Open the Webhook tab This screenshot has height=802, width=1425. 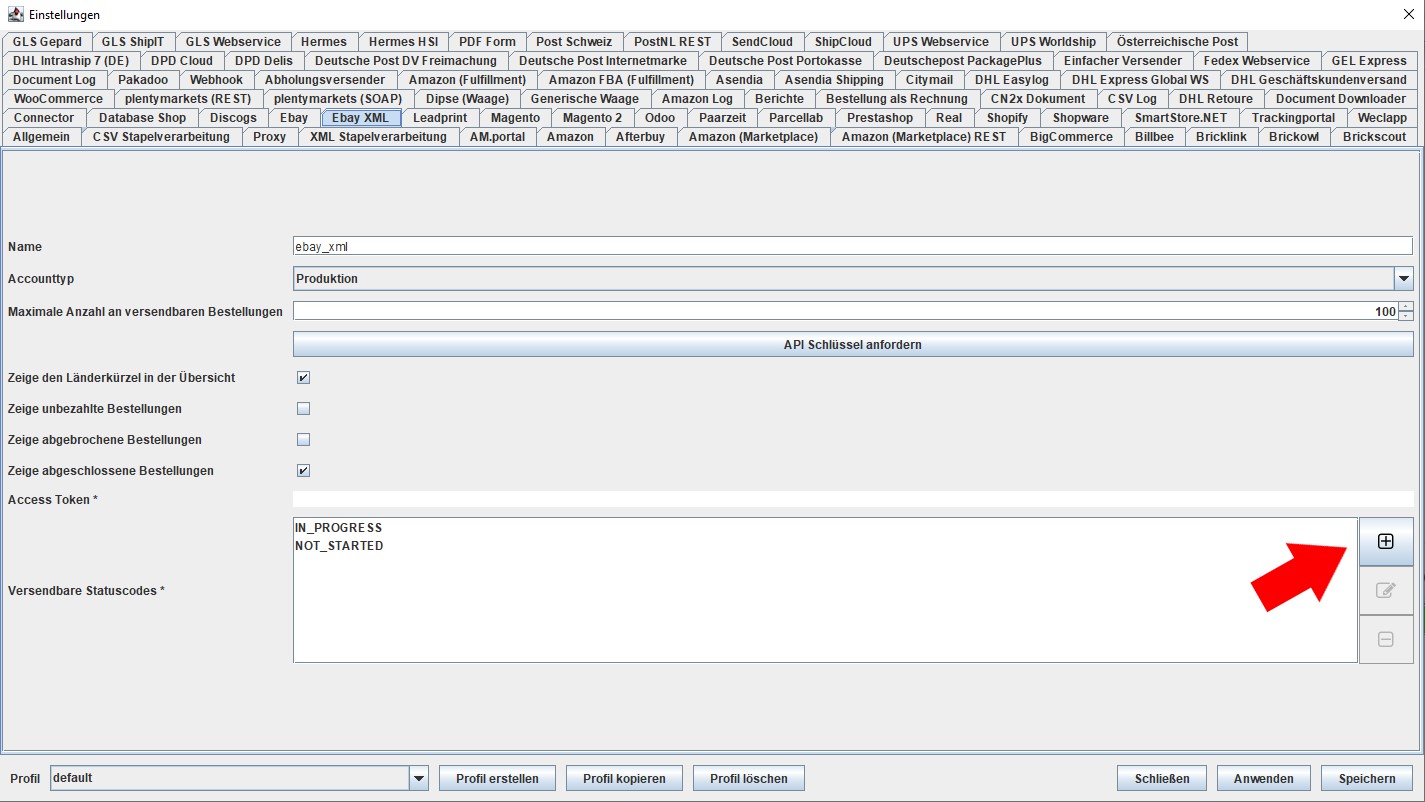tap(216, 80)
